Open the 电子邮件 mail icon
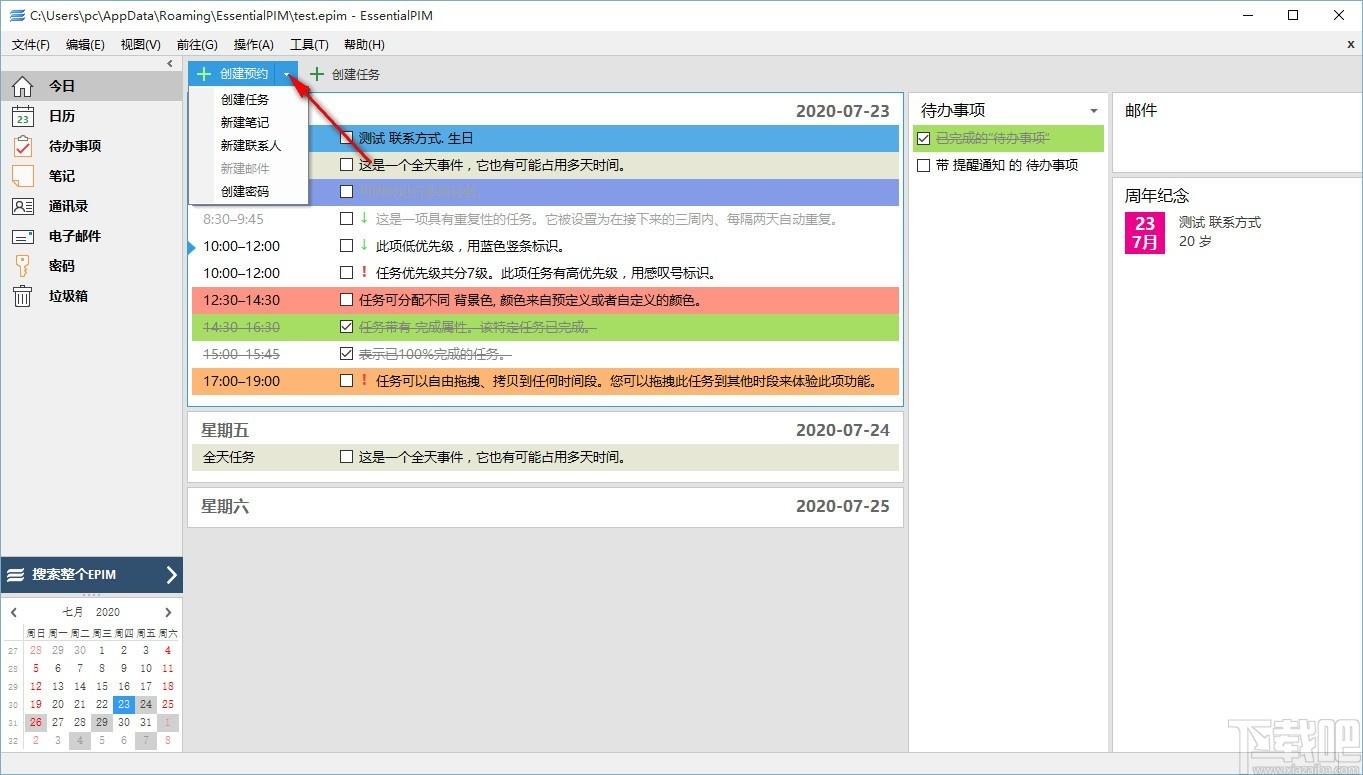 coord(22,236)
